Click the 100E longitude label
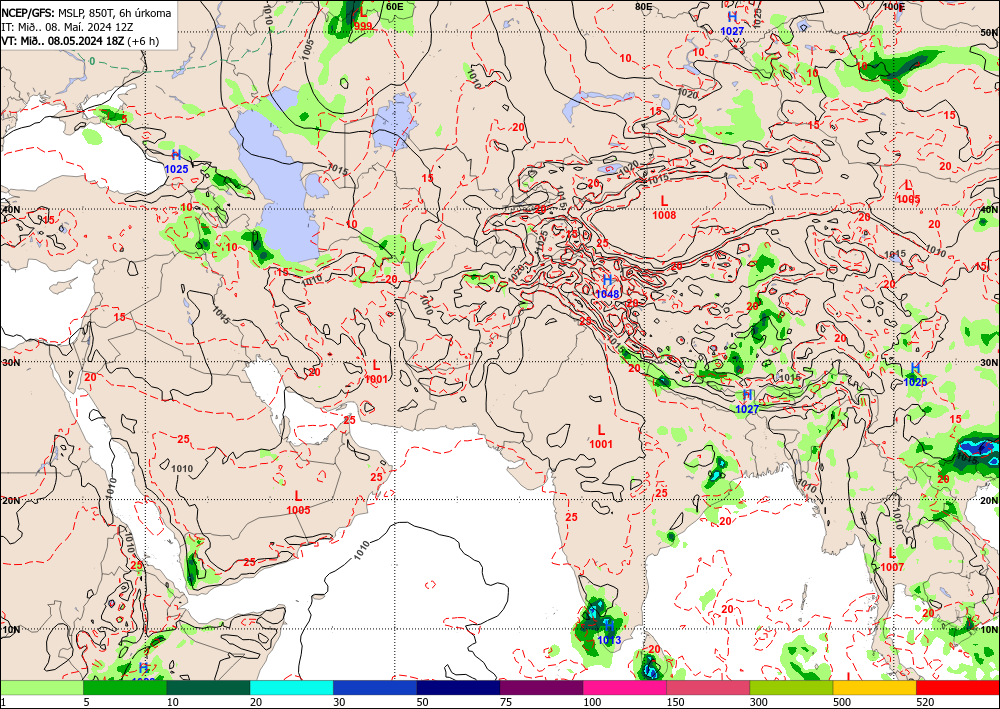 894,6
